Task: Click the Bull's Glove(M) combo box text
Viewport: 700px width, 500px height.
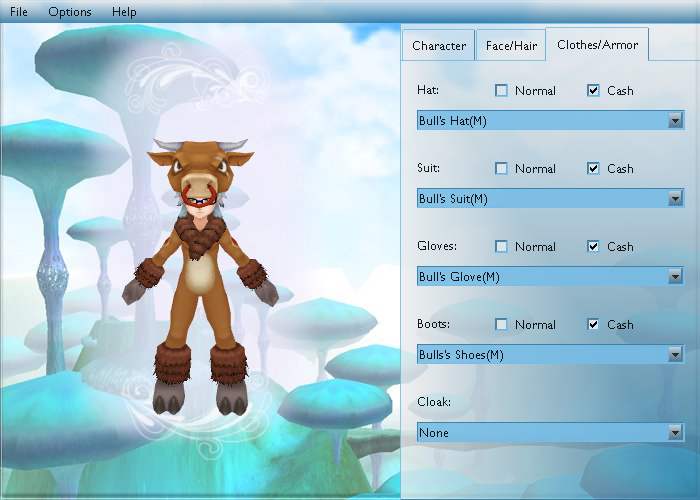Action: click(459, 277)
